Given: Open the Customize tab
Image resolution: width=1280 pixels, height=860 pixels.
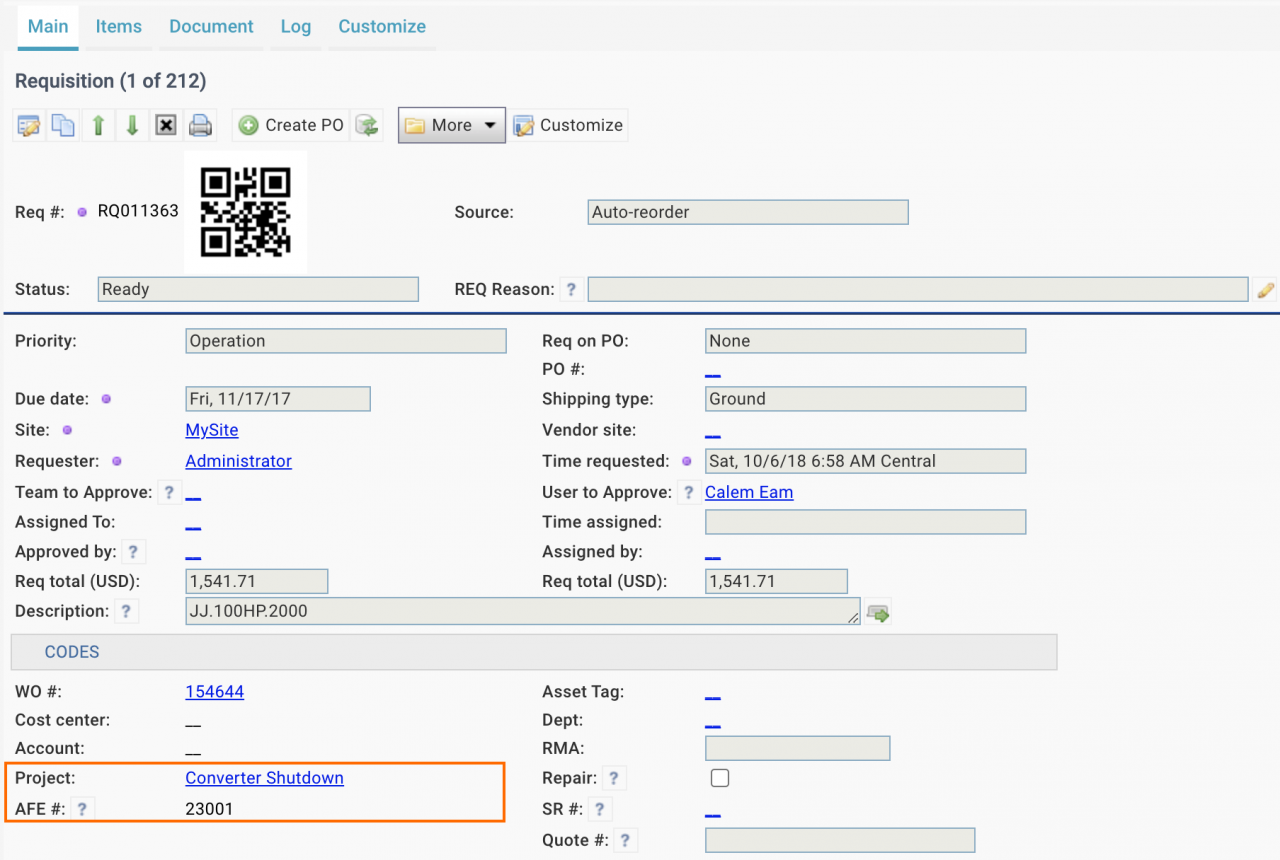Looking at the screenshot, I should pyautogui.click(x=382, y=26).
